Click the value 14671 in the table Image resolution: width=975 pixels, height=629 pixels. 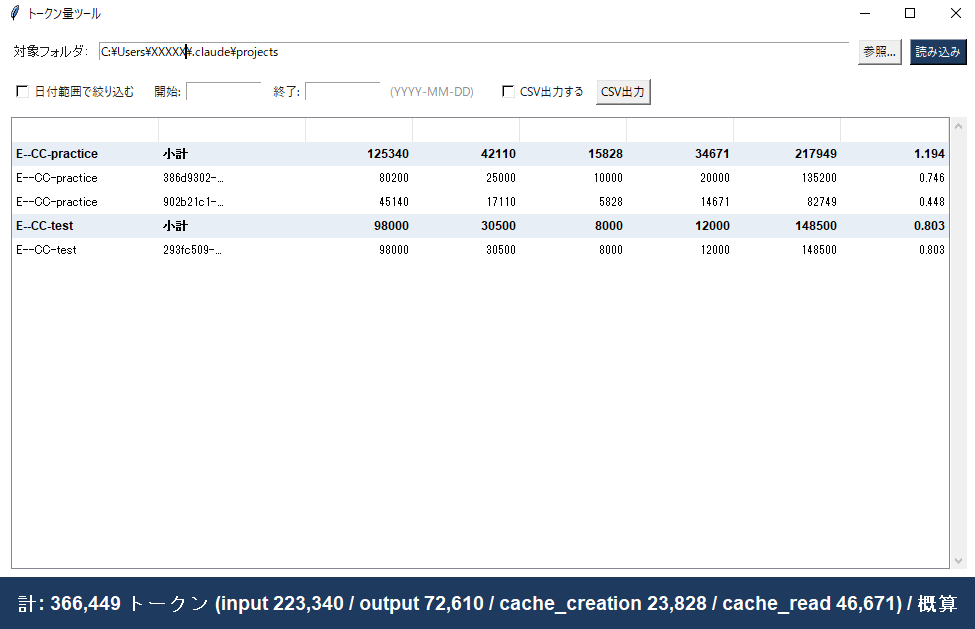pyautogui.click(x=715, y=202)
